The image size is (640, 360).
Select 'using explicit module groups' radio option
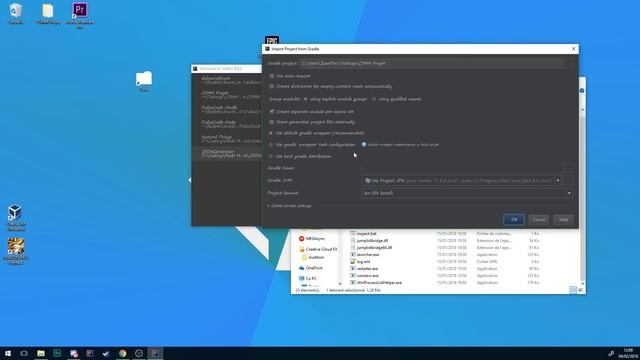click(305, 99)
